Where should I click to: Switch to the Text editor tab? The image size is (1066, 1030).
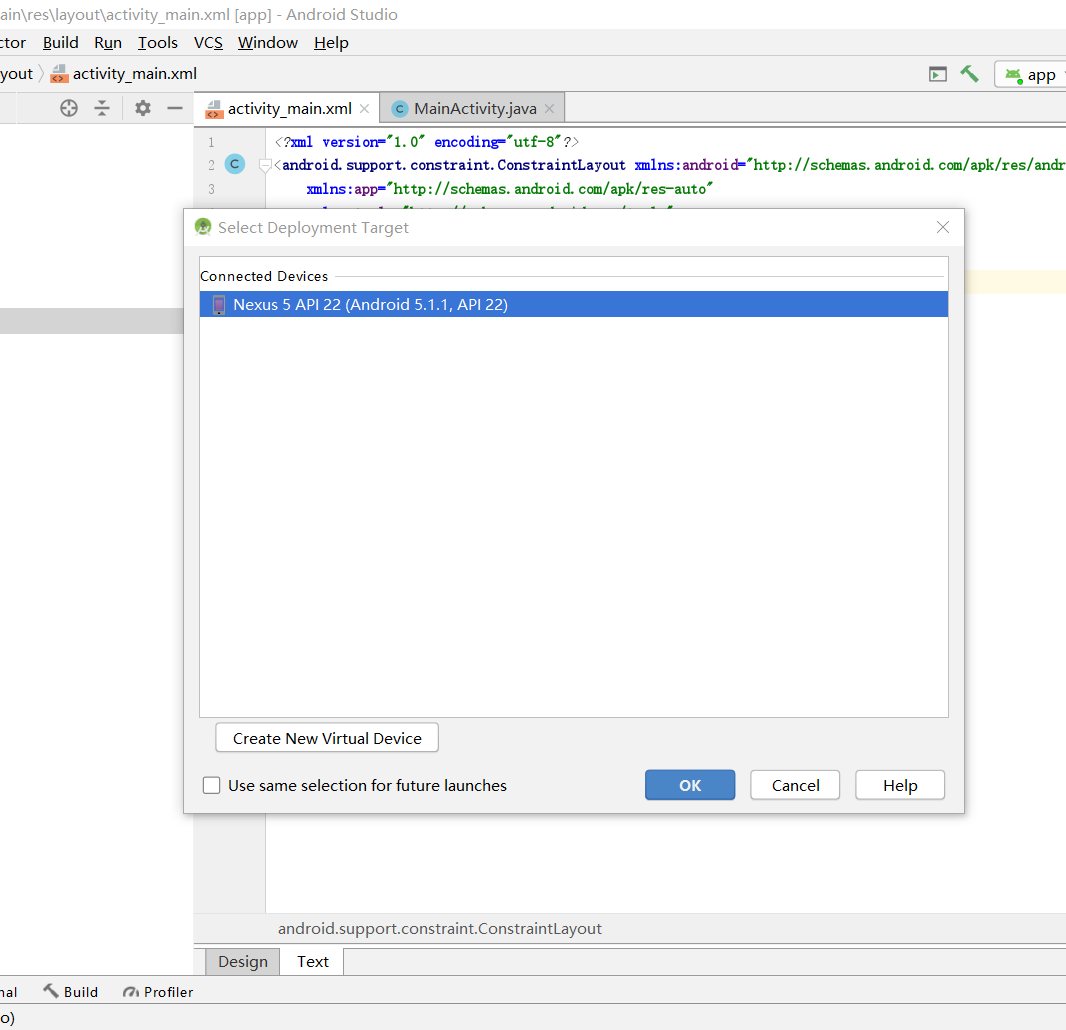[x=313, y=961]
